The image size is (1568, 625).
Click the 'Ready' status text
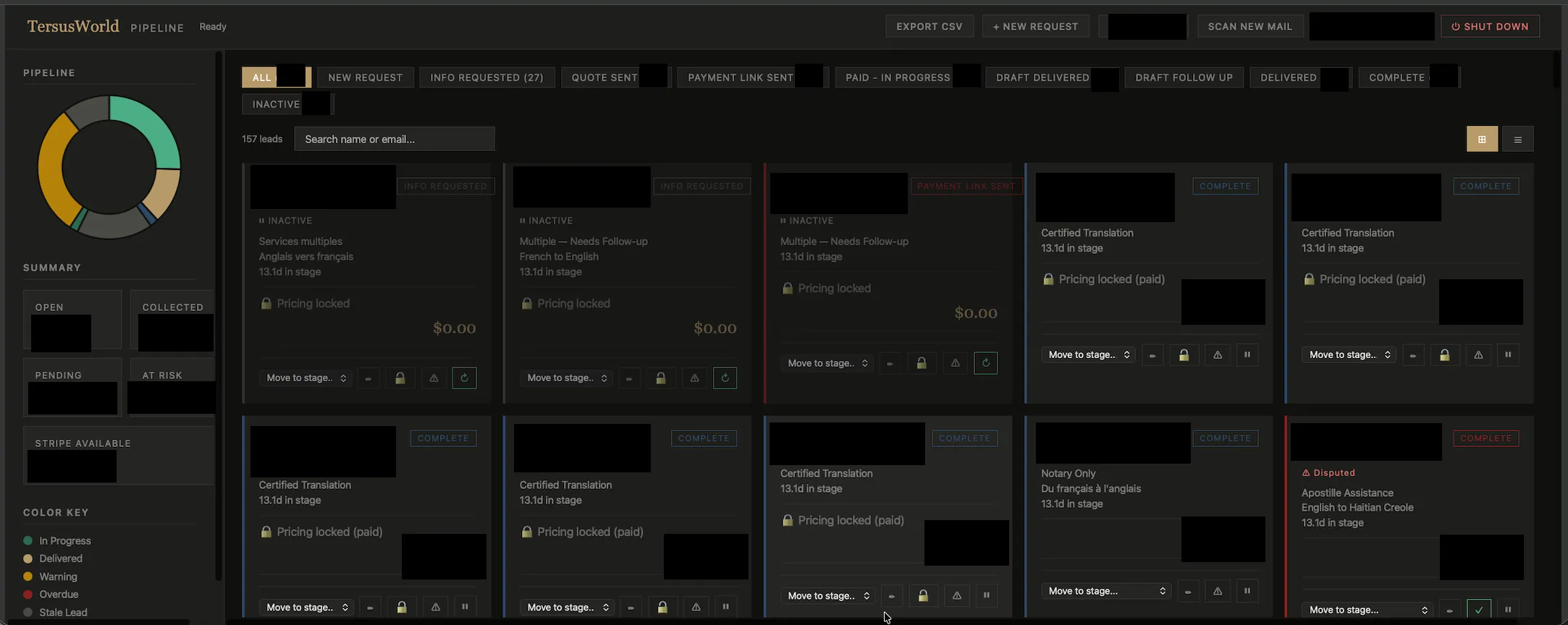(x=213, y=27)
